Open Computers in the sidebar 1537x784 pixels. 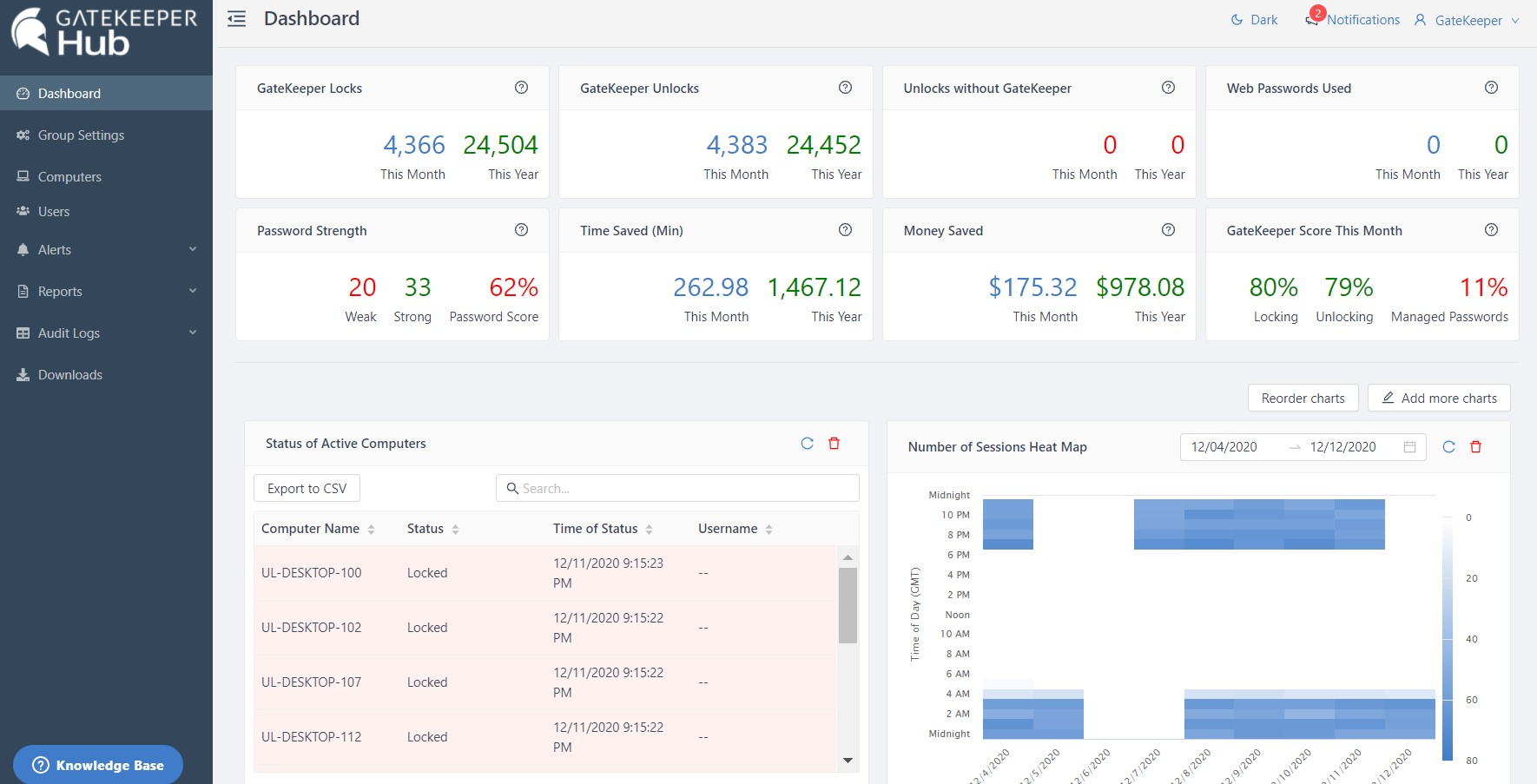tap(106, 176)
